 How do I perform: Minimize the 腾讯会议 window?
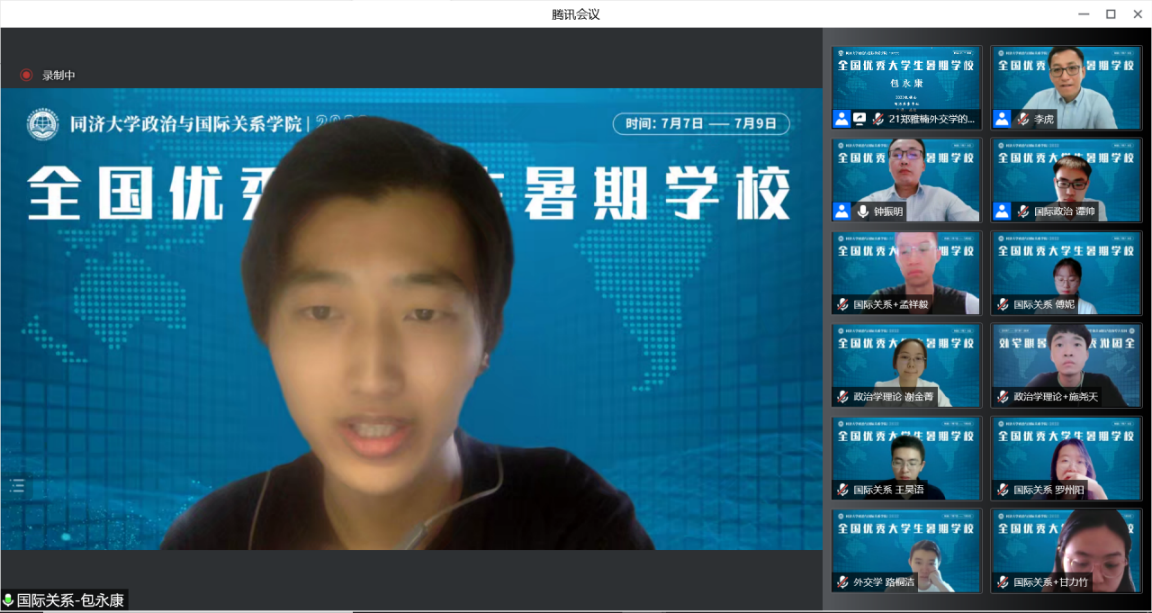click(x=1084, y=14)
